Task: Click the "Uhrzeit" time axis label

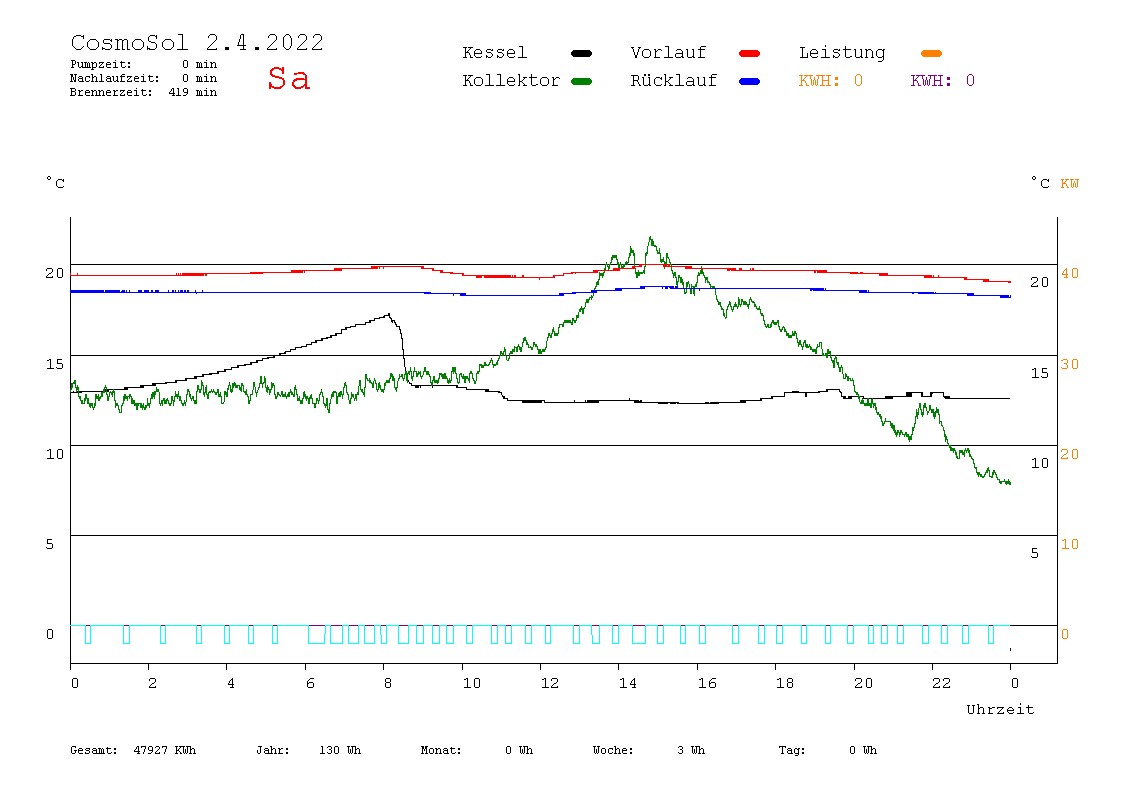Action: click(1000, 709)
